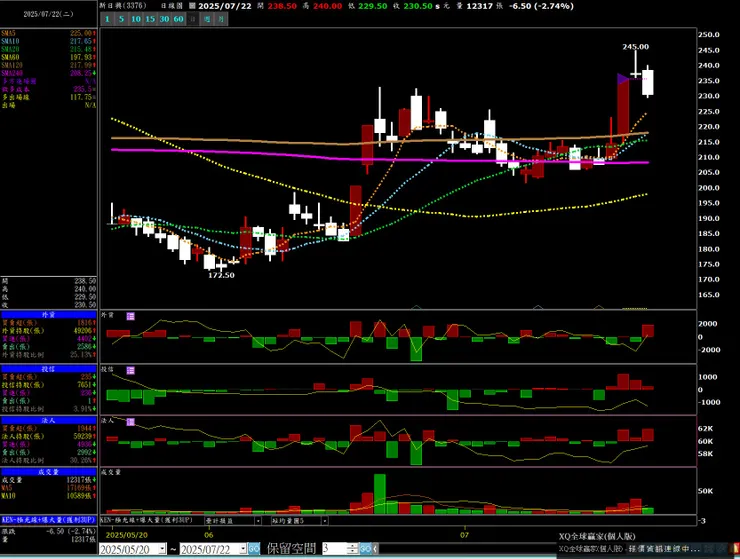The image size is (740, 559).
Task: Click the MA5 volume value row
Action: 49,488
